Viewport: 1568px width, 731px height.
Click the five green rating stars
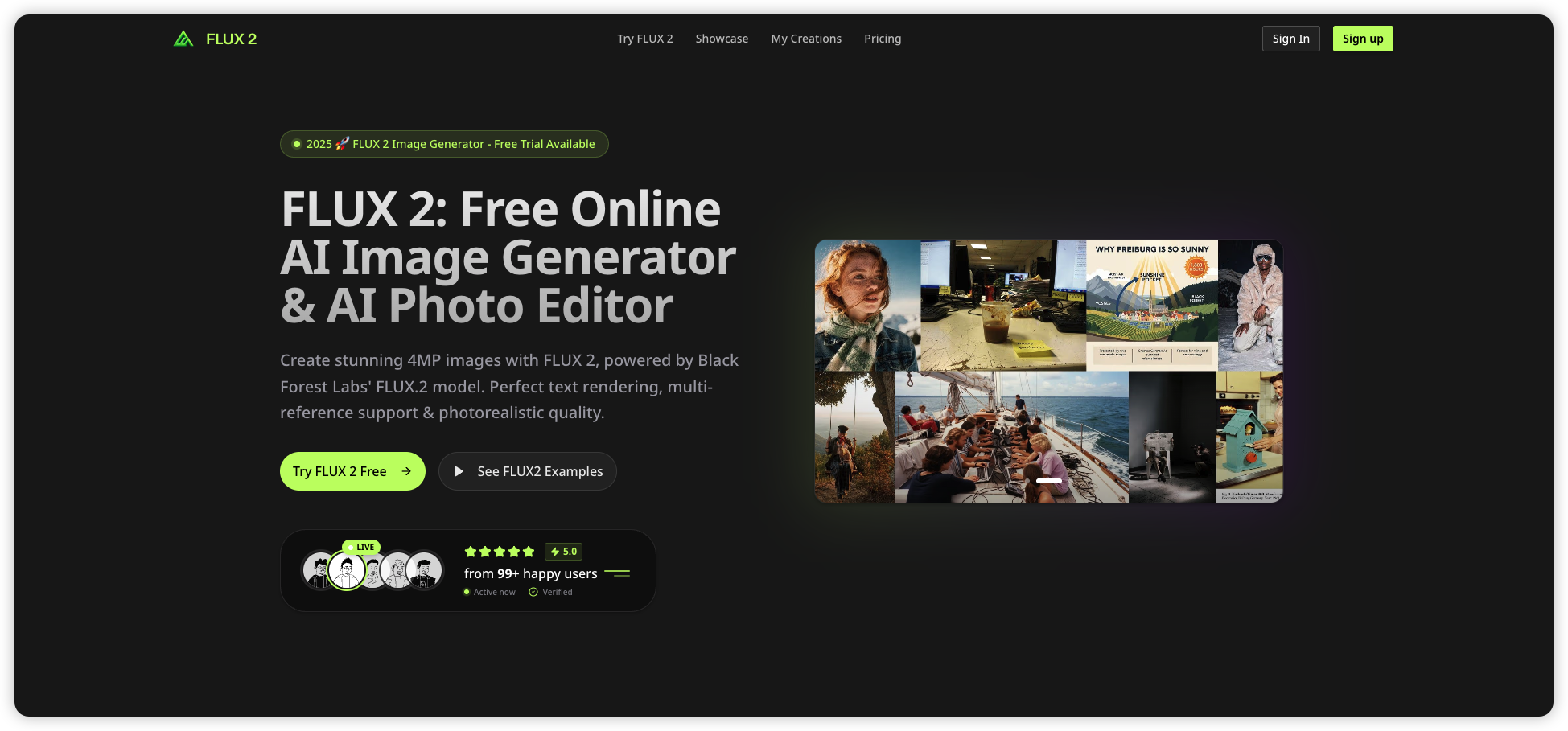[499, 552]
